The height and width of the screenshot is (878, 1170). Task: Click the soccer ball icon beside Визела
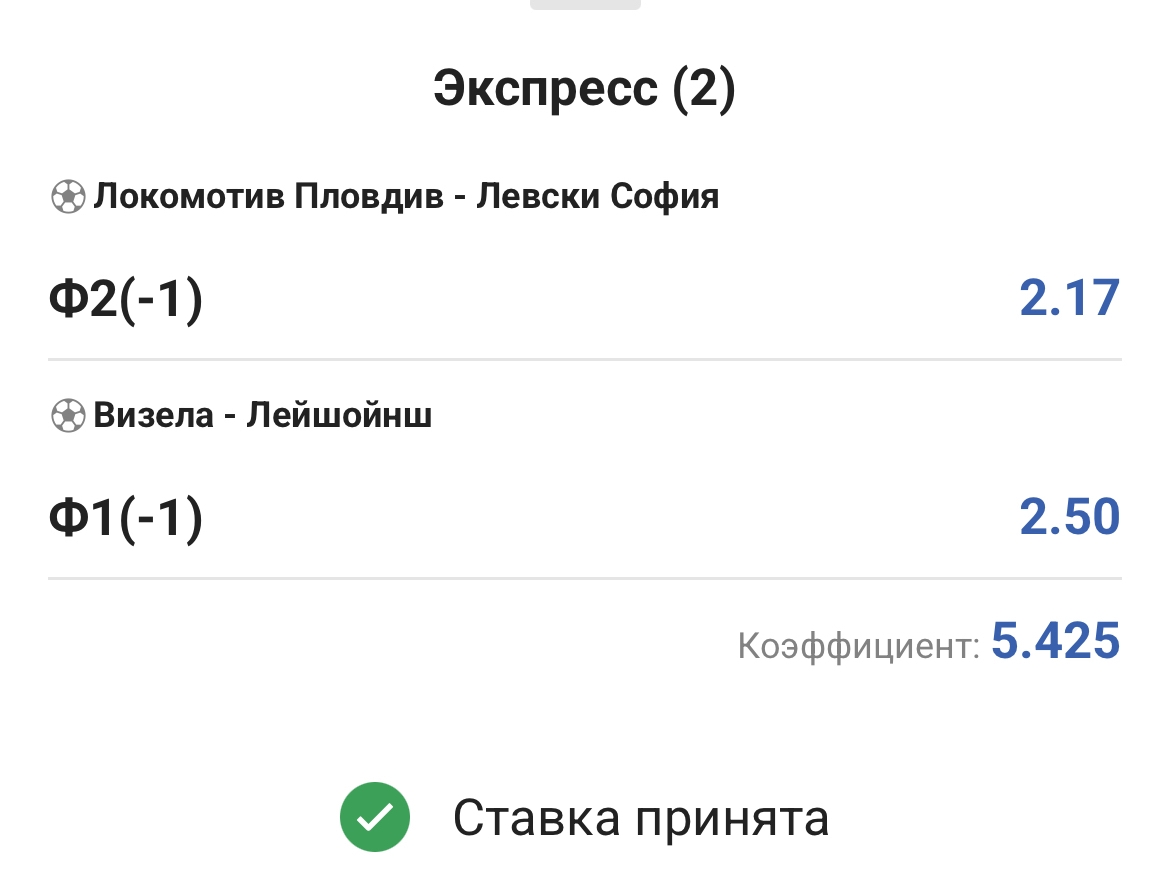click(x=67, y=415)
